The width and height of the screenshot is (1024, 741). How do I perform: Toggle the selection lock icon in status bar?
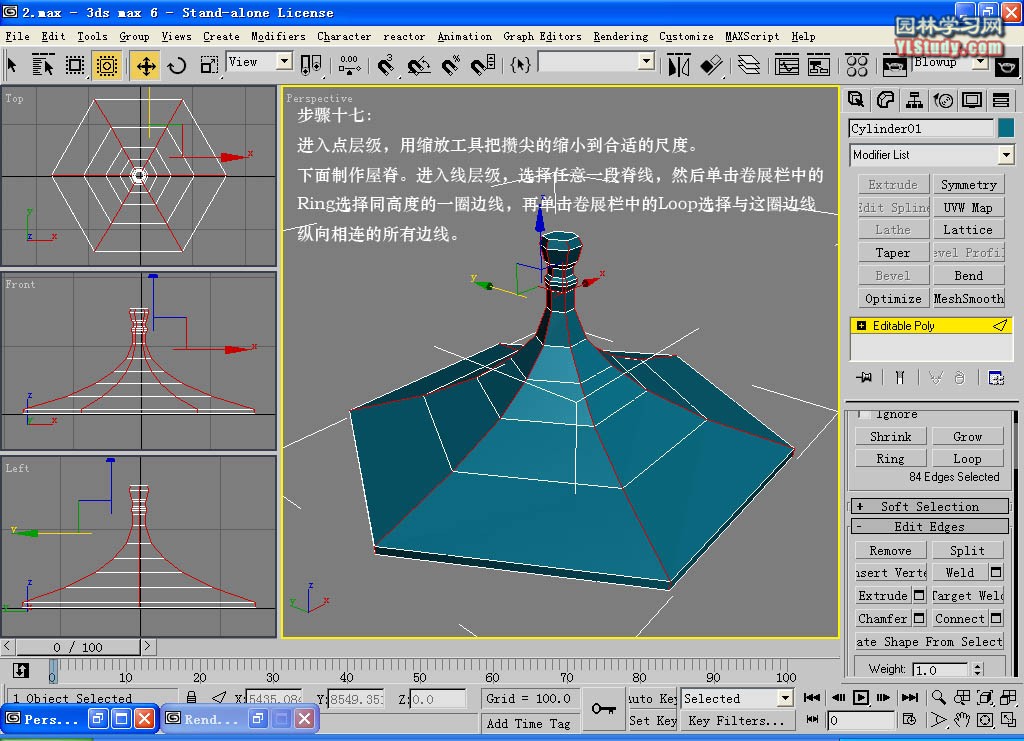tap(191, 698)
